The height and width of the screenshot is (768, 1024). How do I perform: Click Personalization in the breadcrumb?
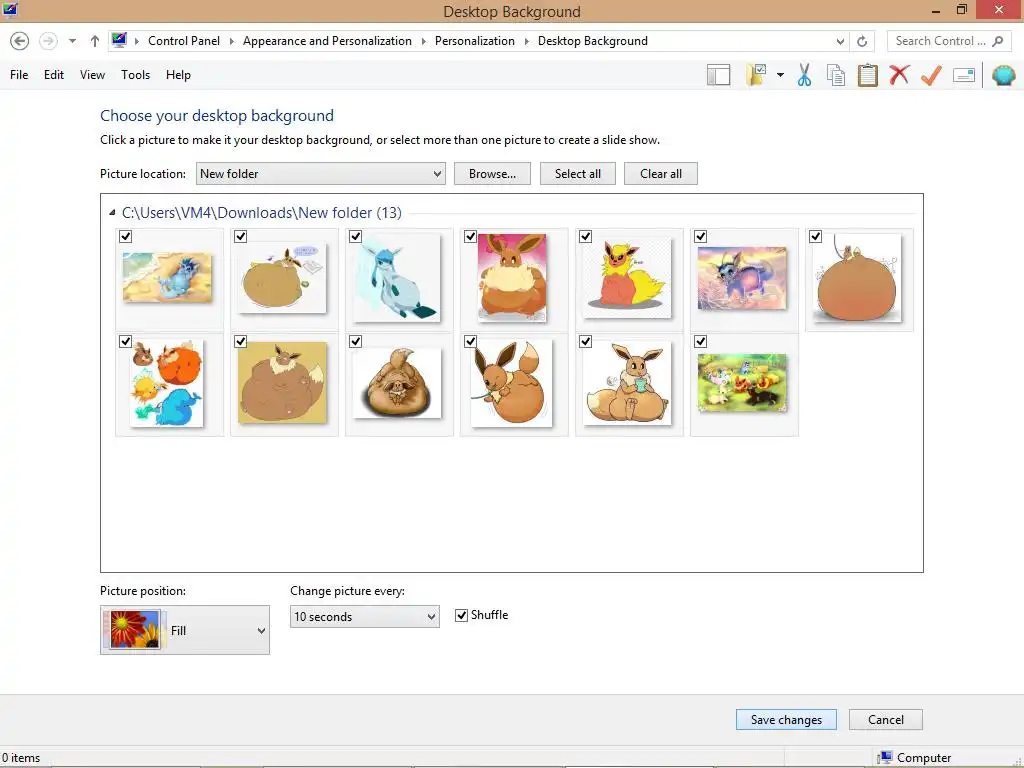click(x=475, y=41)
